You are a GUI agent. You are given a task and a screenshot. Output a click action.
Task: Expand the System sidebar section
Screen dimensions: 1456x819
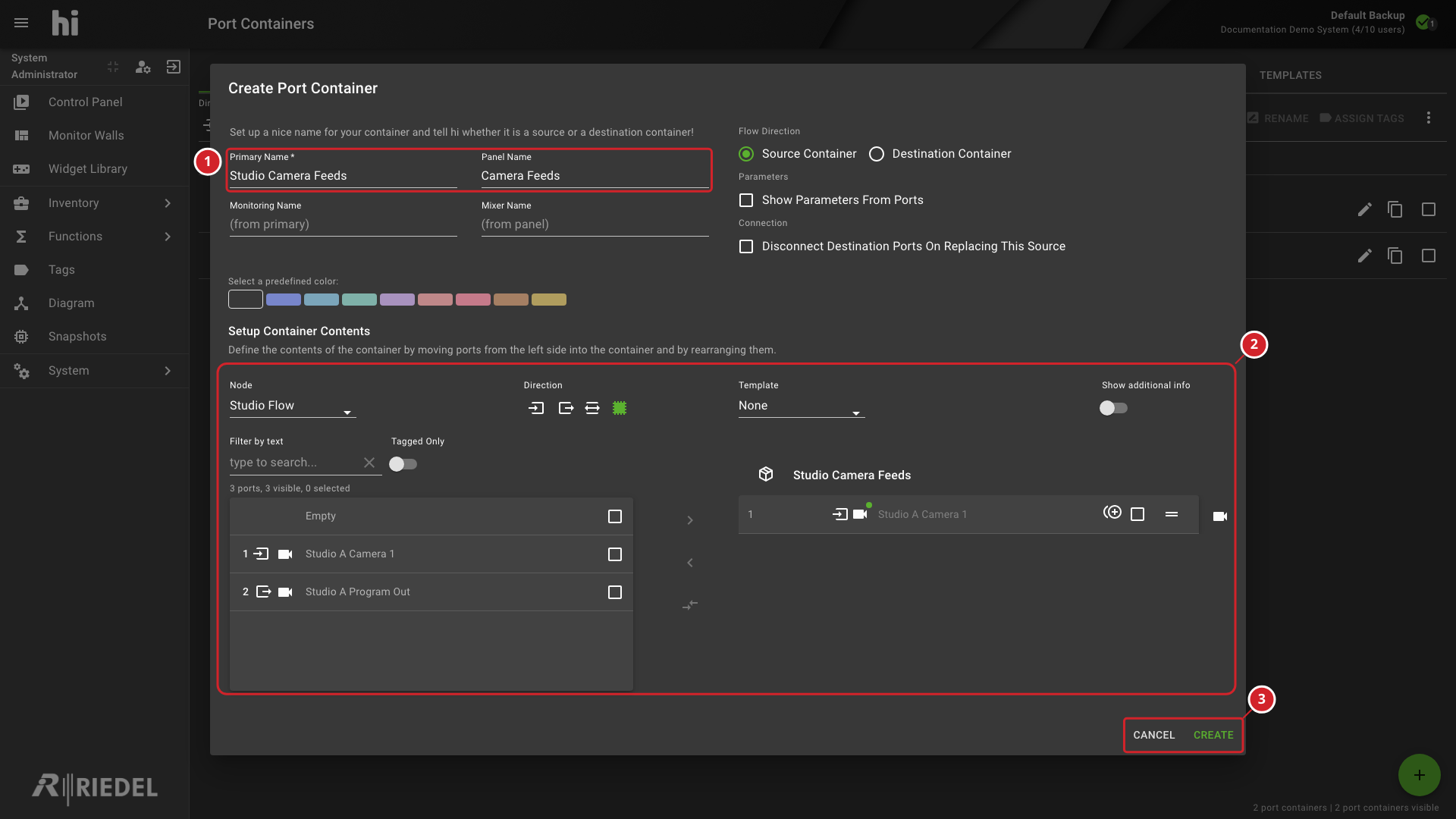tap(94, 371)
